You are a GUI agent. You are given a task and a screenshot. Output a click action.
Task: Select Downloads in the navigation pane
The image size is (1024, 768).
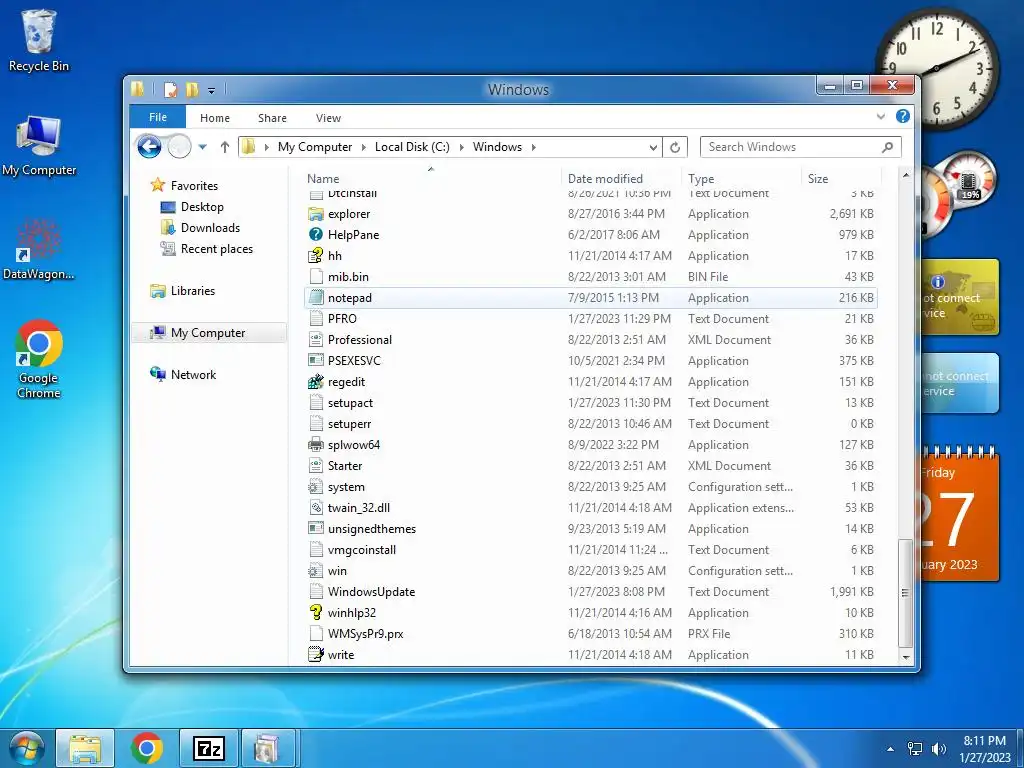coord(210,228)
